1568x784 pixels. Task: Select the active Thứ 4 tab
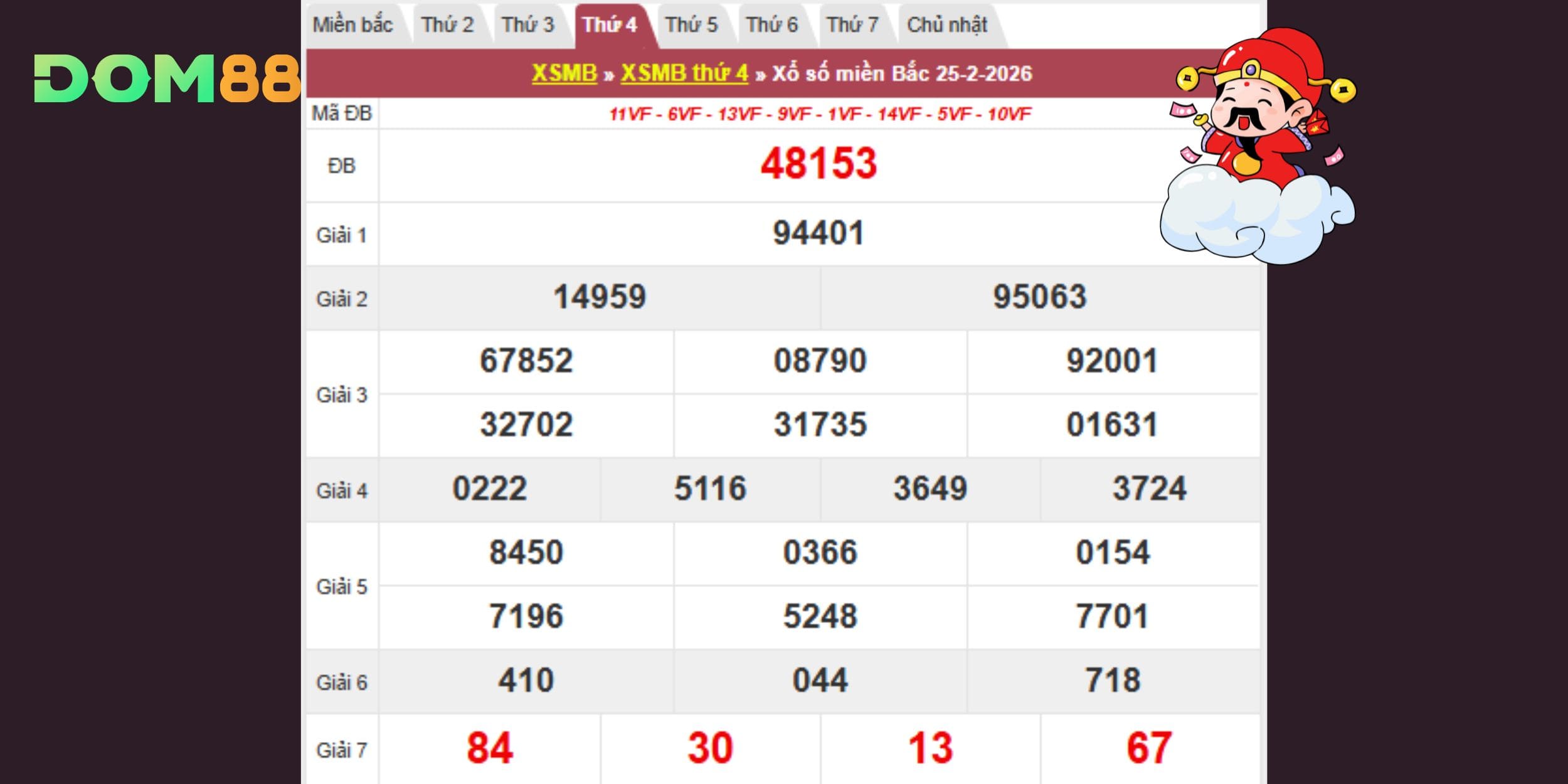pos(610,25)
